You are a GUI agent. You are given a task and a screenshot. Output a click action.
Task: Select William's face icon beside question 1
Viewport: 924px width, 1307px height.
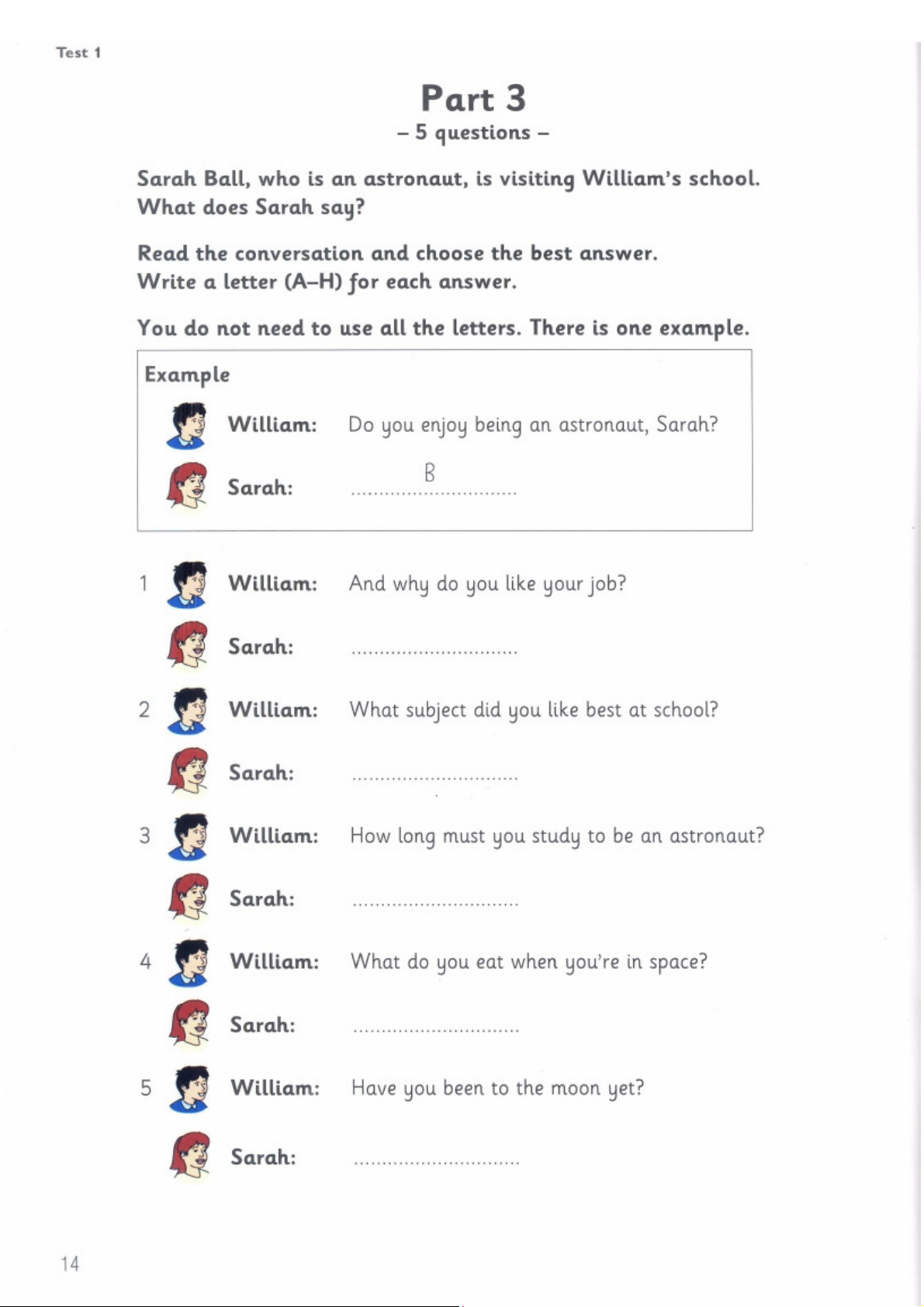click(188, 584)
